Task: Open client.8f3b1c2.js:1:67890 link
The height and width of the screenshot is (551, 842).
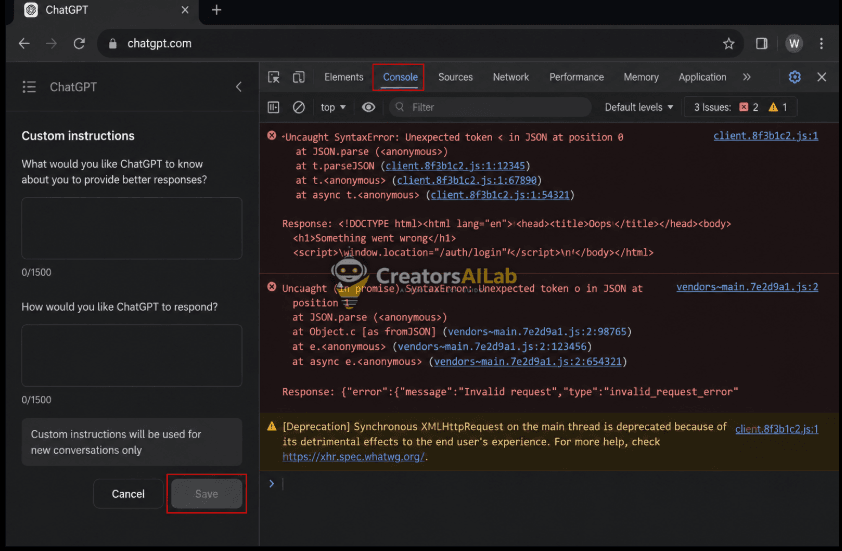Action: [x=467, y=180]
